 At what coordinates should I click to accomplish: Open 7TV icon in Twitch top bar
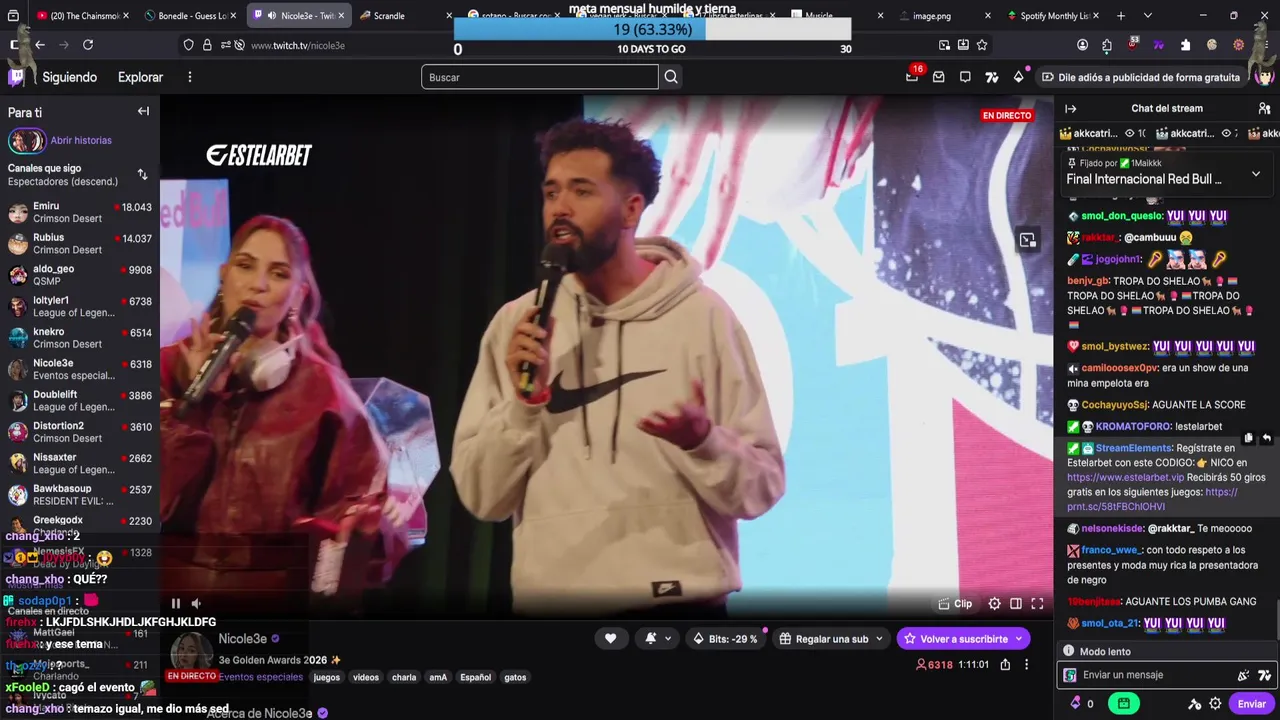click(x=992, y=77)
